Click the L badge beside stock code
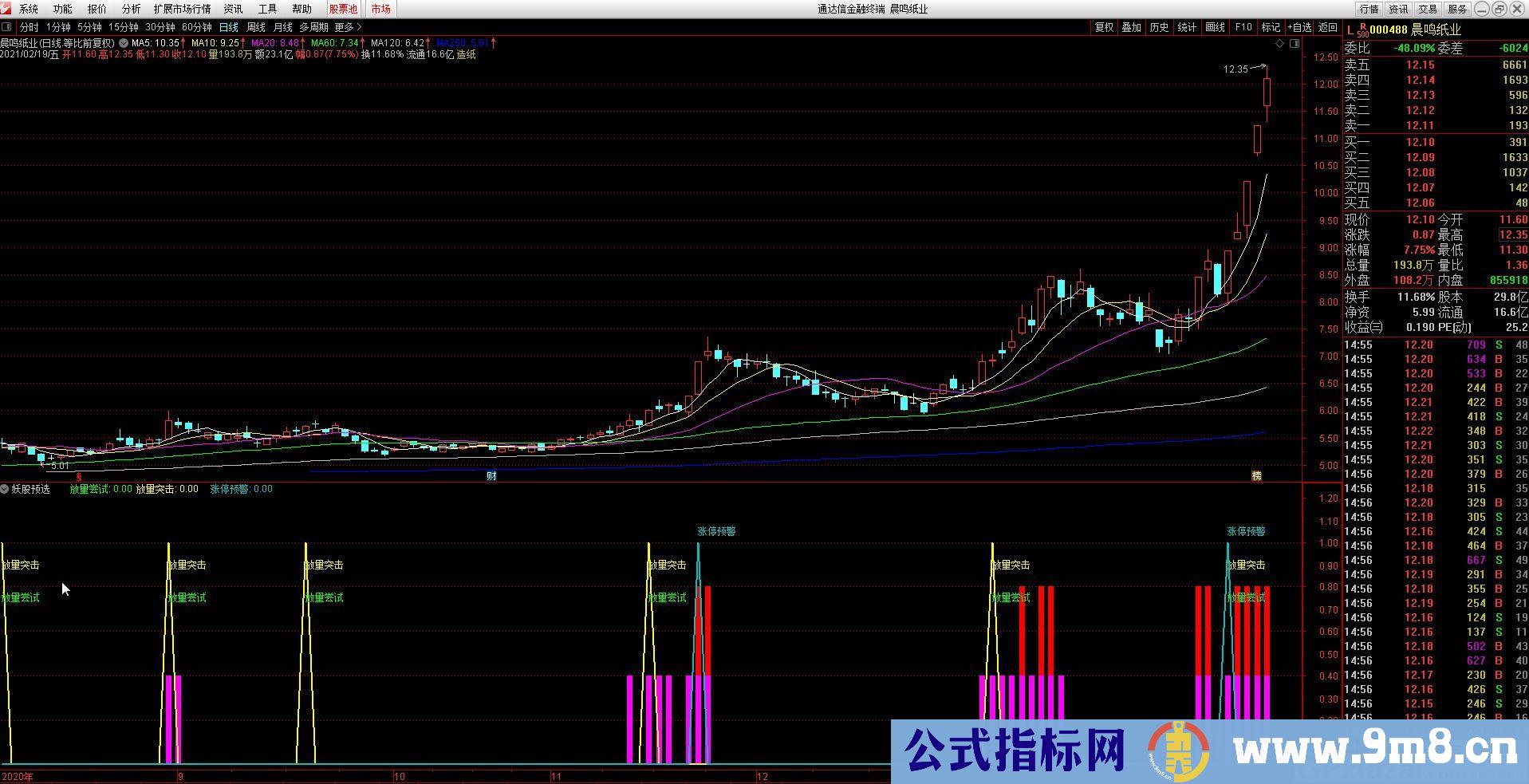This screenshot has height=784, width=1529. 1350,30
